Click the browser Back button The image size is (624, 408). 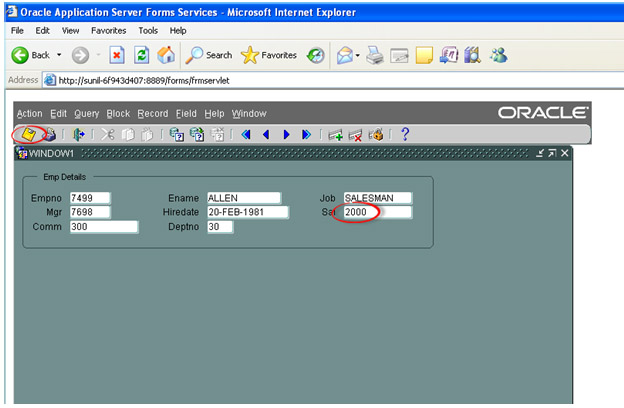click(31, 55)
